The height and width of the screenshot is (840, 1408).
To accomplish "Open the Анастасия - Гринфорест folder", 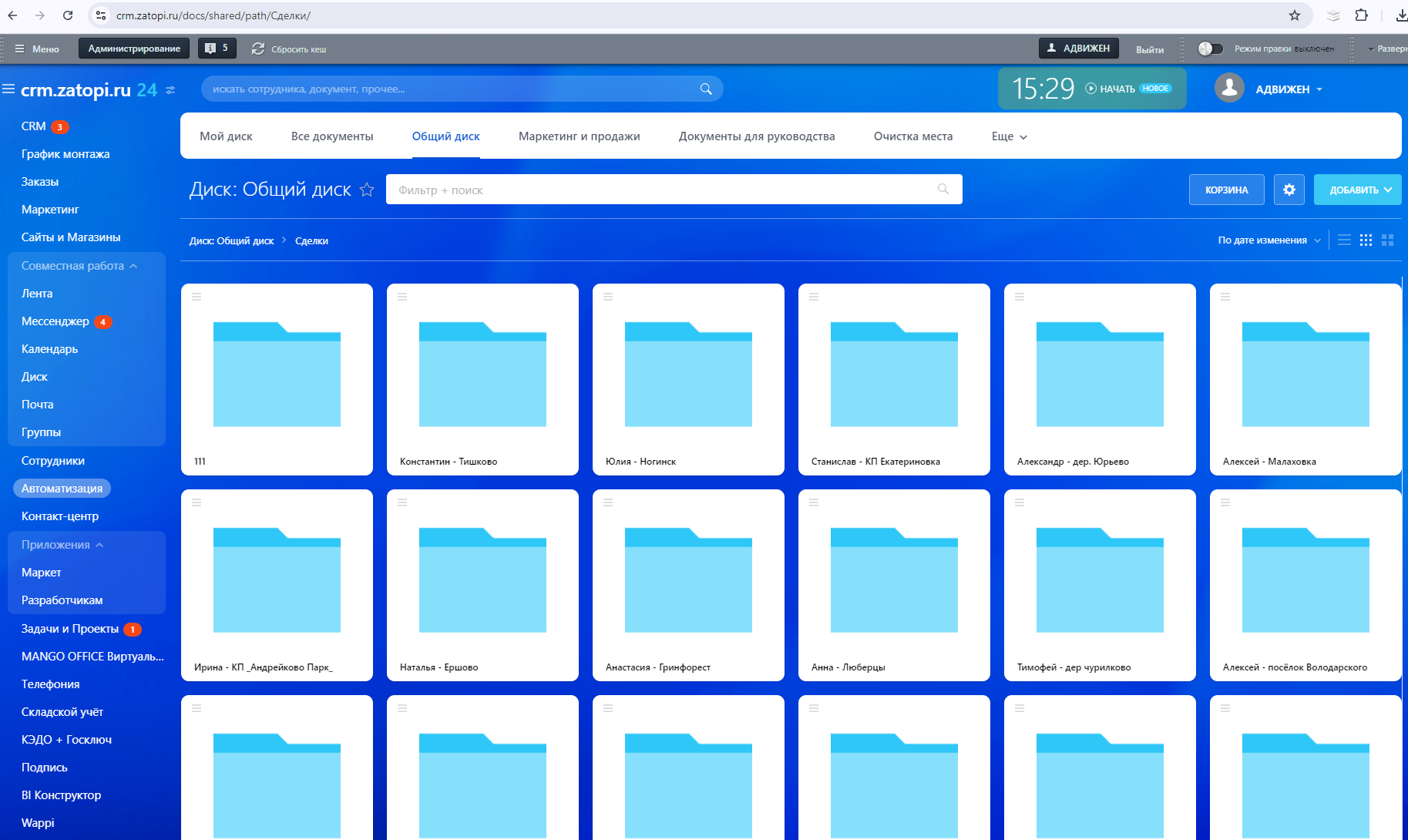I will 688,585.
